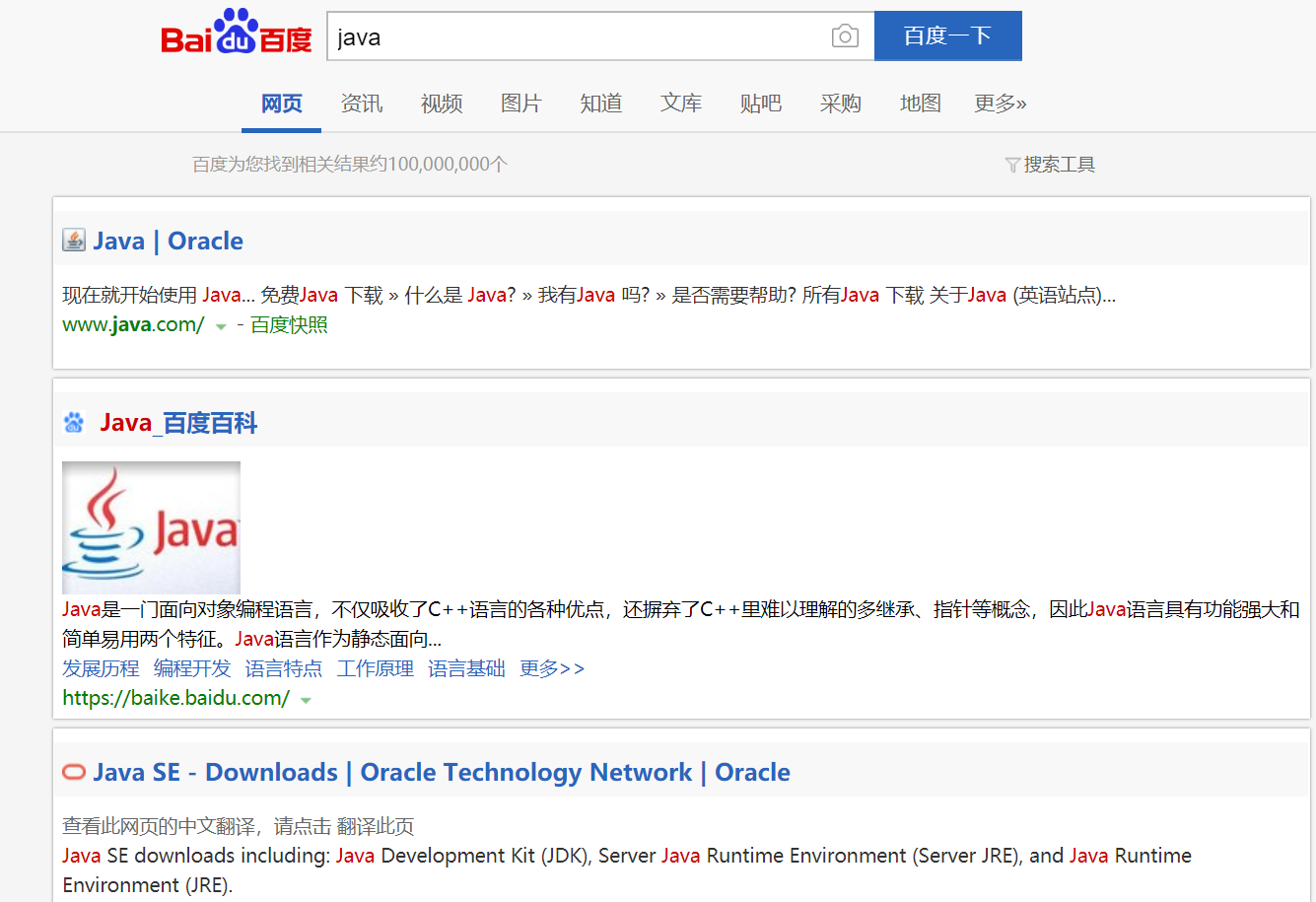
Task: Expand dropdown arrow after www.java.com/
Action: point(221,326)
